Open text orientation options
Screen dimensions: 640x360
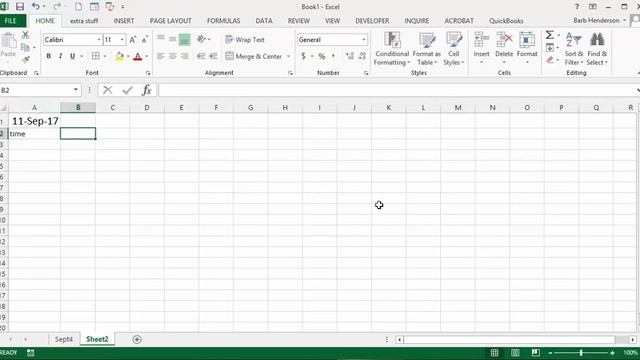202,39
